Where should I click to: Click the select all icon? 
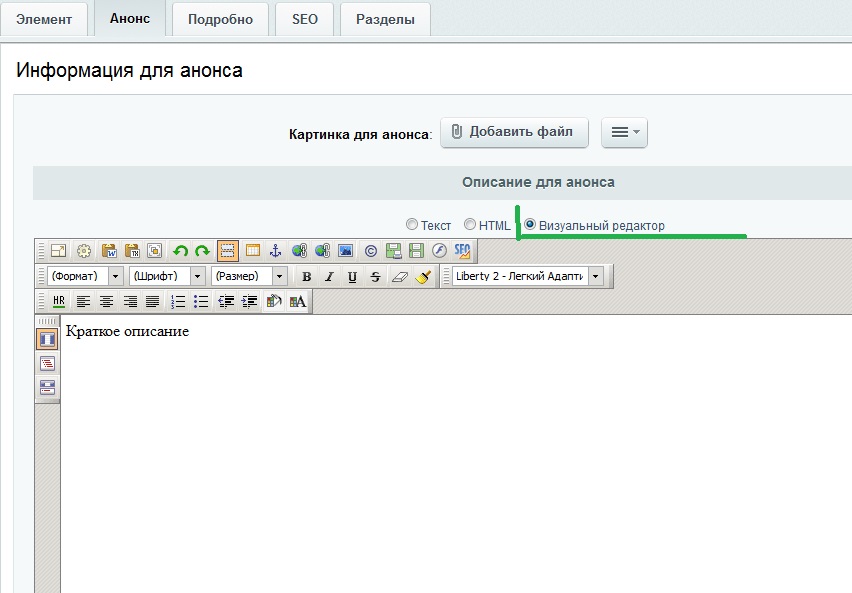click(x=155, y=251)
